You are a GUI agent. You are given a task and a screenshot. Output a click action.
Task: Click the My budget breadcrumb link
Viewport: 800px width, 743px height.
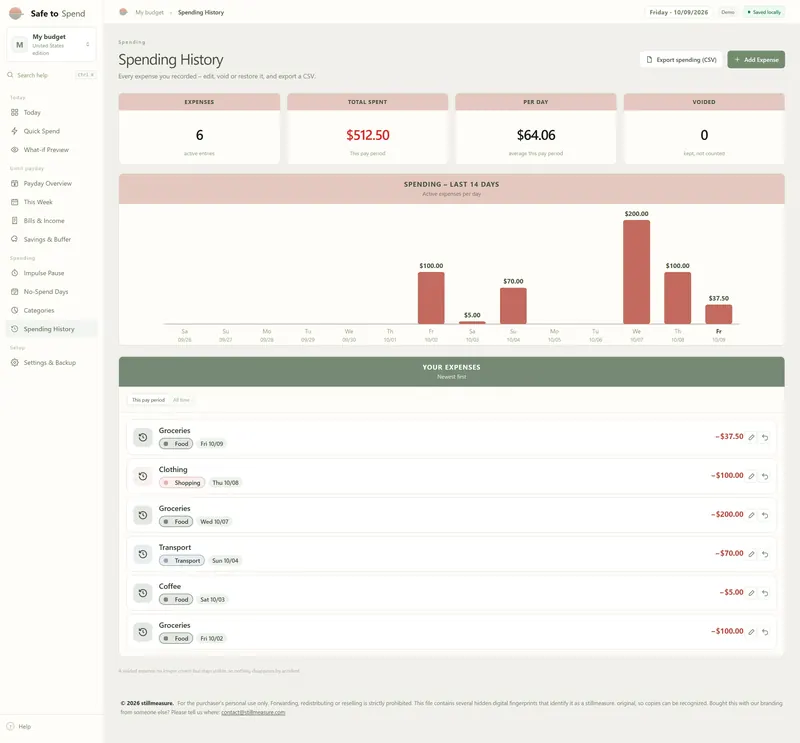[149, 12]
